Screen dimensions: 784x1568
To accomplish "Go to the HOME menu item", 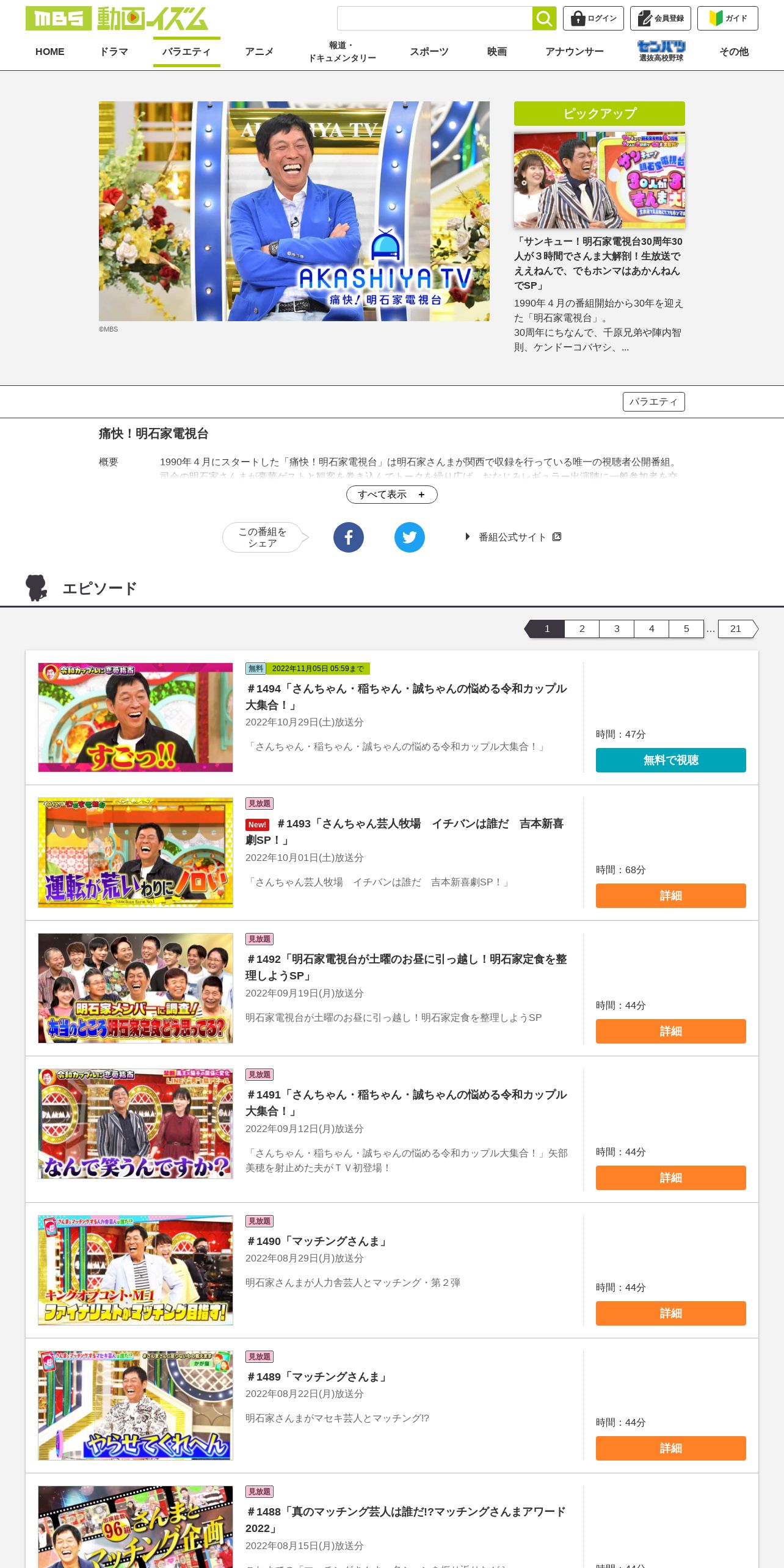I will pos(50,52).
